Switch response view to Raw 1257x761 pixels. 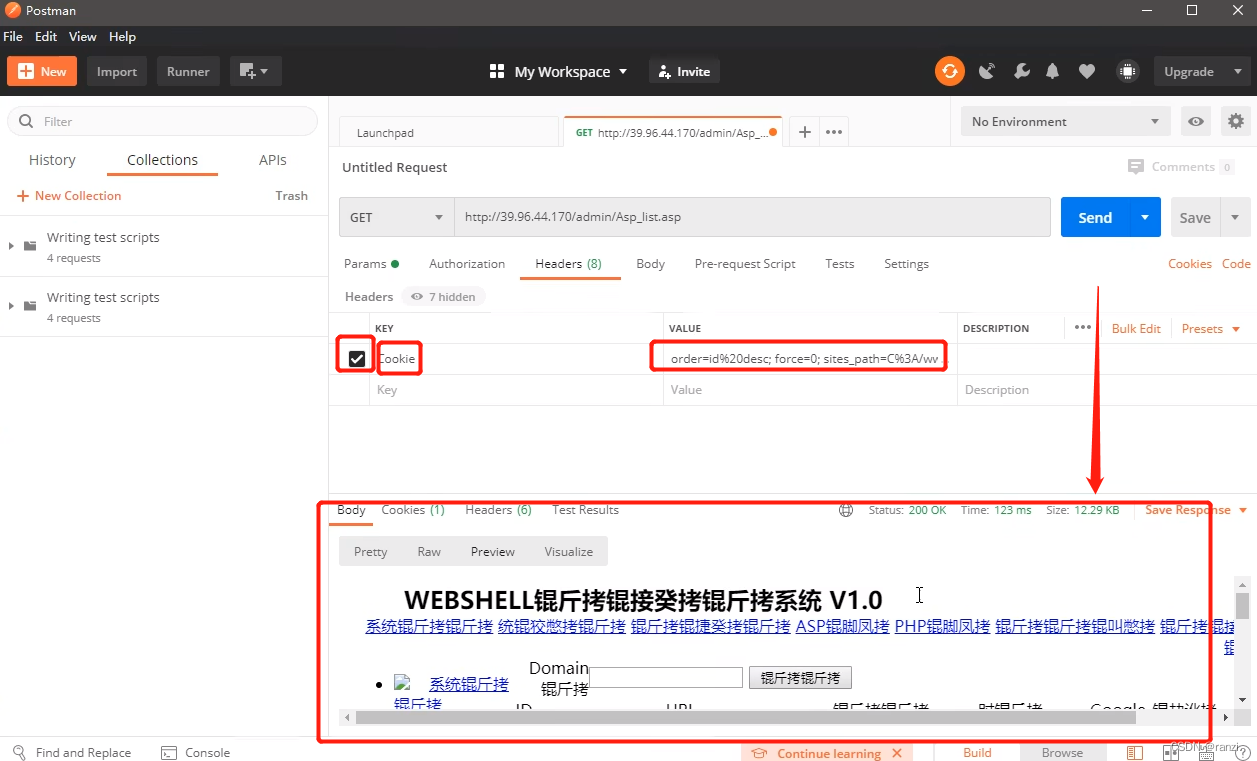click(x=429, y=551)
